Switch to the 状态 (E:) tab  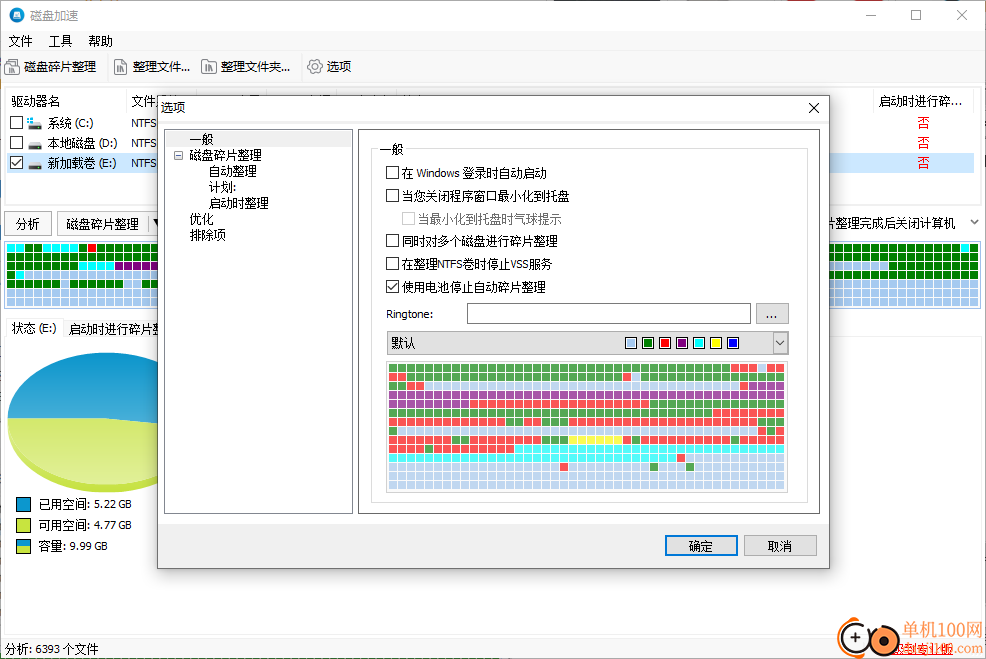point(34,328)
